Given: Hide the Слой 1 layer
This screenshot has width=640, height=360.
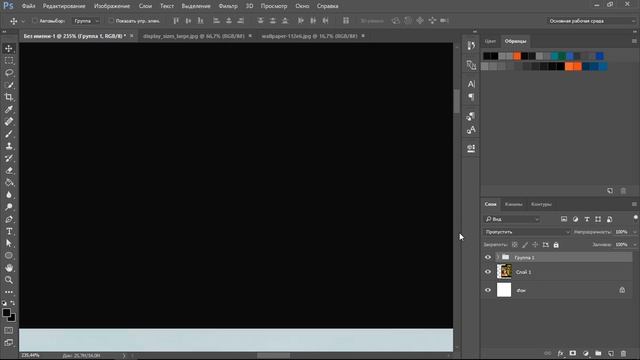Looking at the screenshot, I should (488, 272).
